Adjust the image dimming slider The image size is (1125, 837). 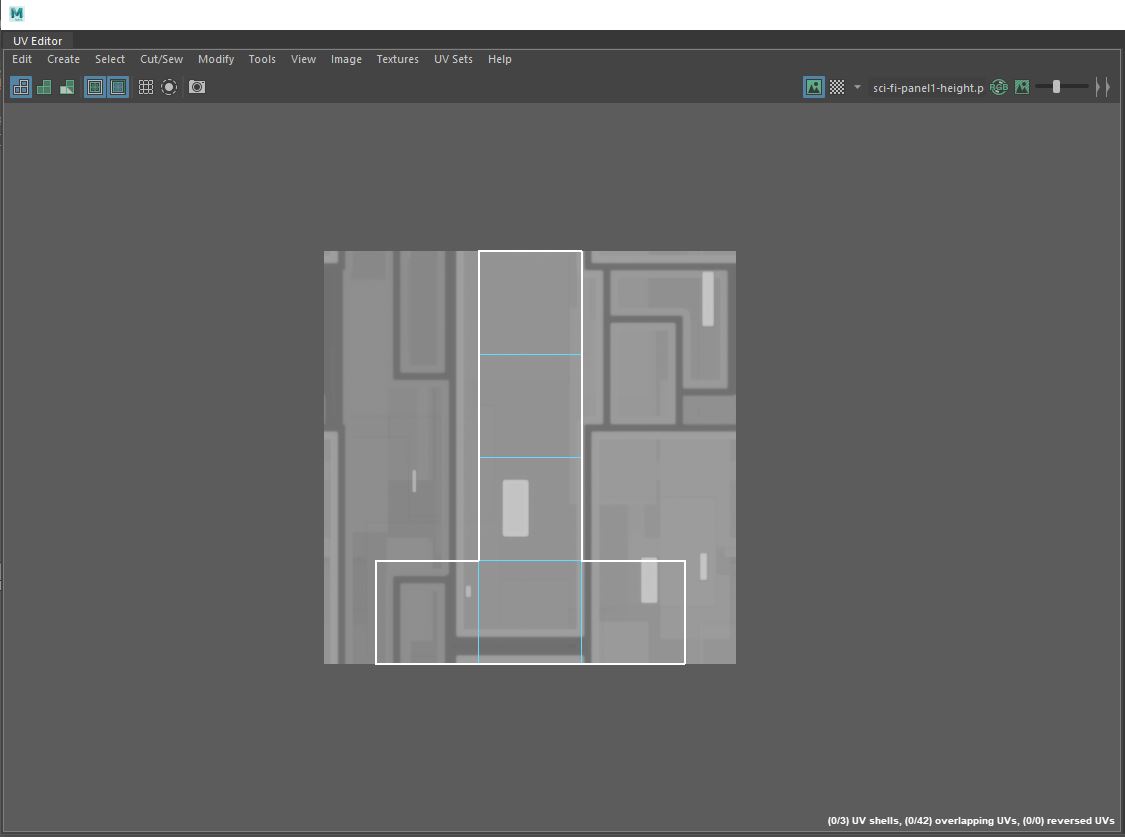[x=1056, y=87]
